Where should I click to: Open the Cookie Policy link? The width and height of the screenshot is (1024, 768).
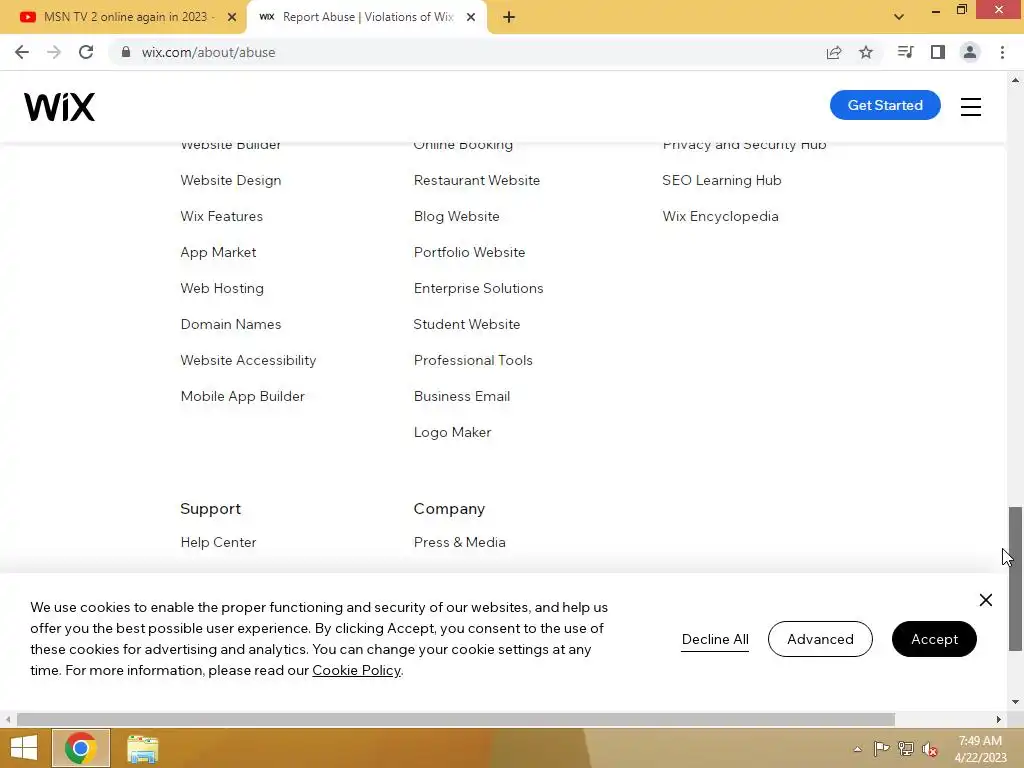[356, 671]
